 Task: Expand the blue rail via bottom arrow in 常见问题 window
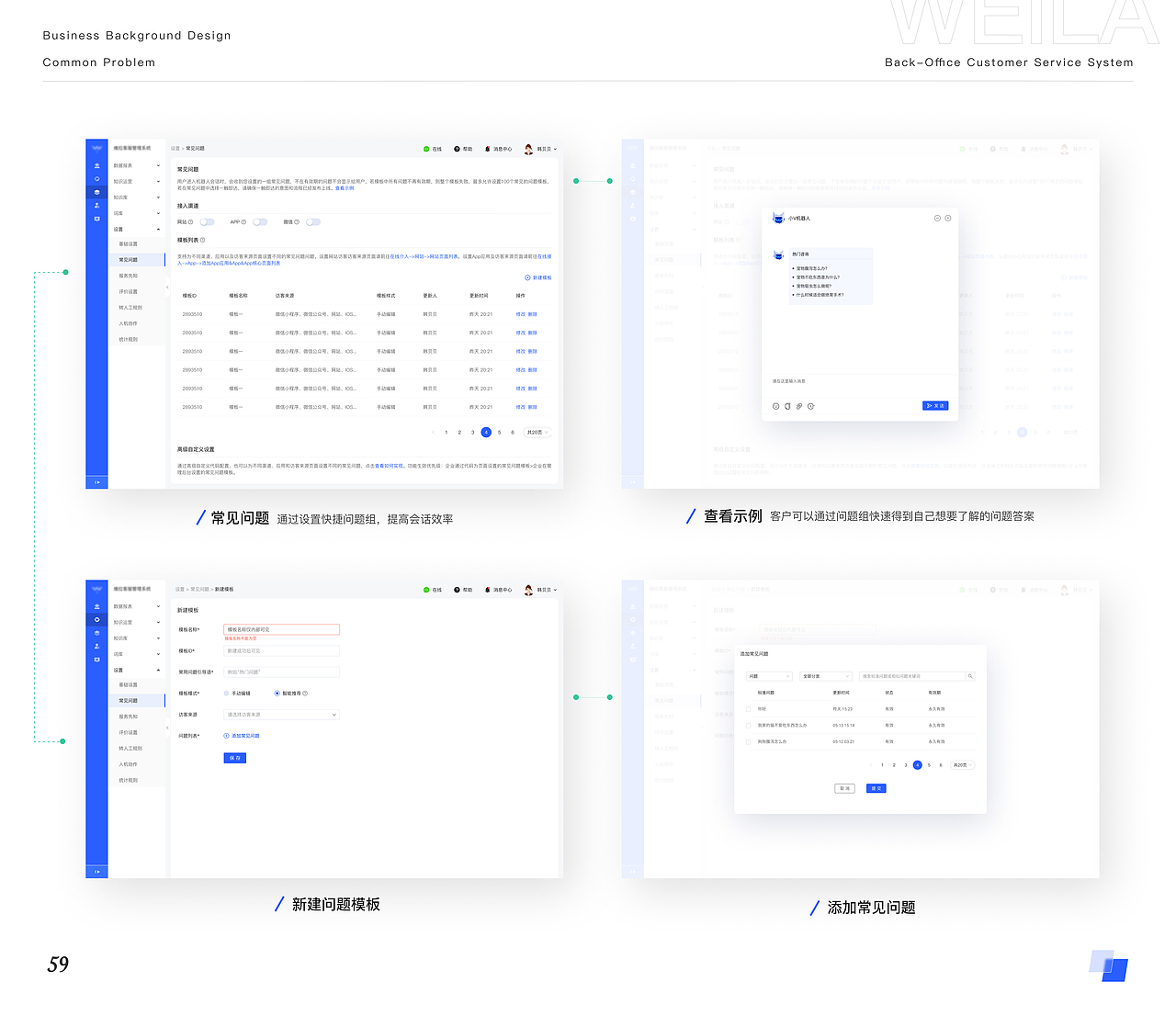[x=96, y=481]
